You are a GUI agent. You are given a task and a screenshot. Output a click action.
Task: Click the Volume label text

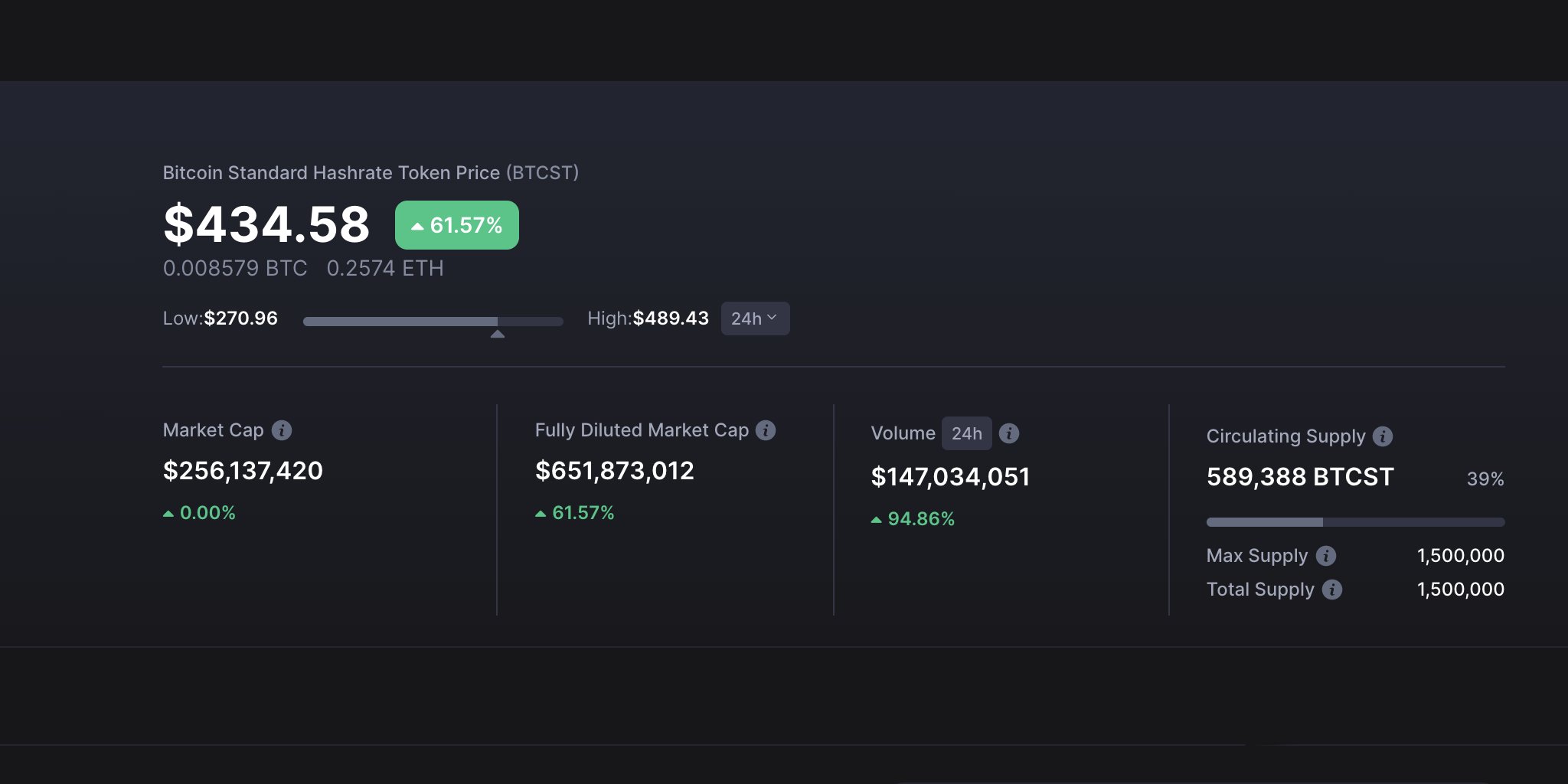[x=903, y=433]
